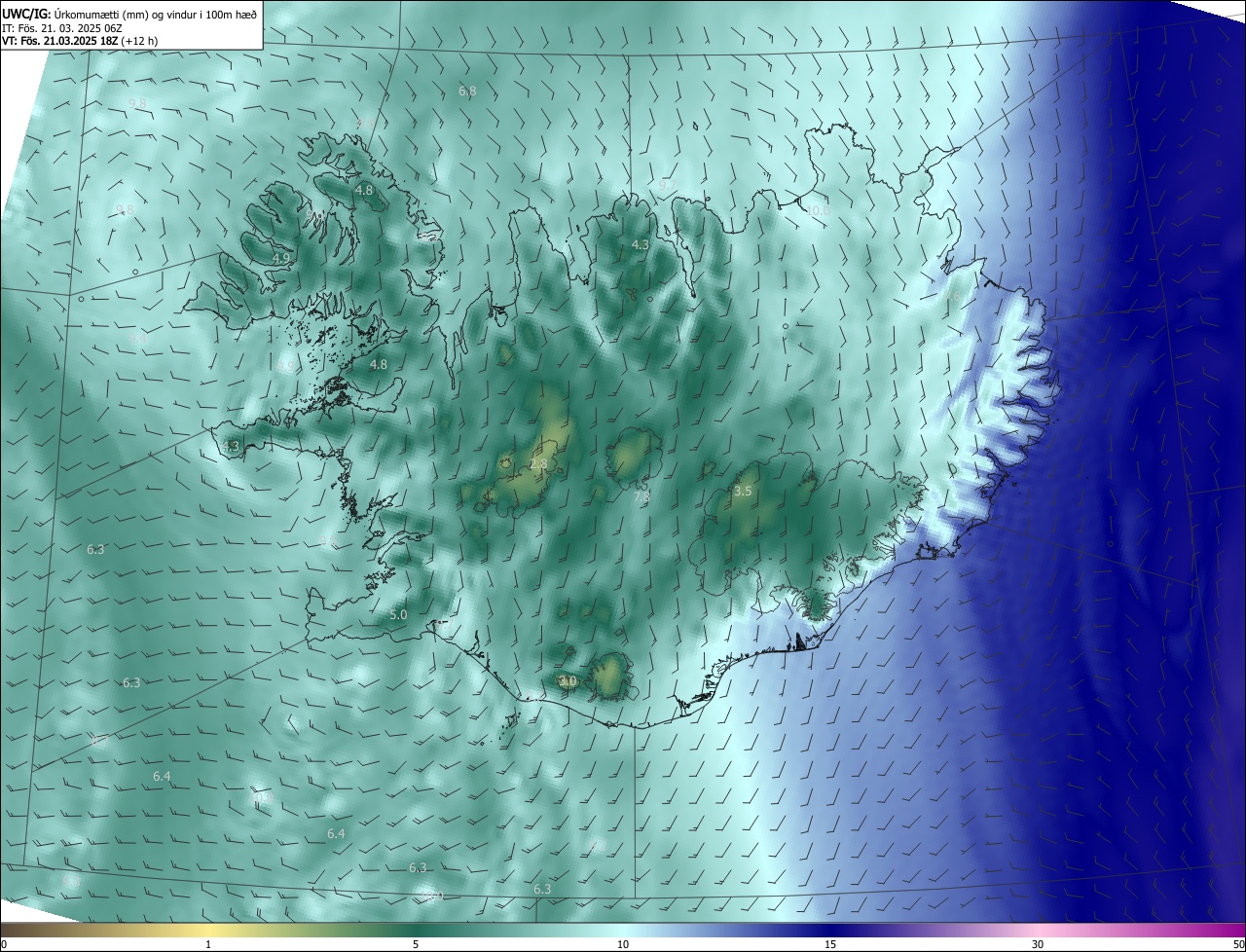Pick the pink color near scale value 30
The image size is (1246, 952).
click(1038, 930)
